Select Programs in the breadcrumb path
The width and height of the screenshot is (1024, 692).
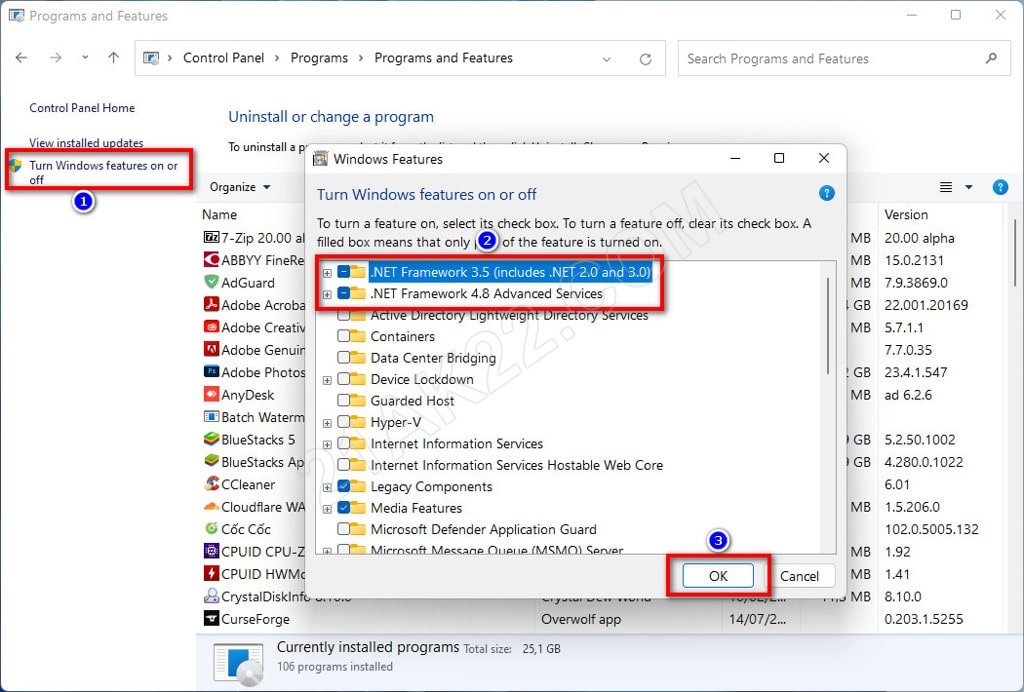coord(319,58)
